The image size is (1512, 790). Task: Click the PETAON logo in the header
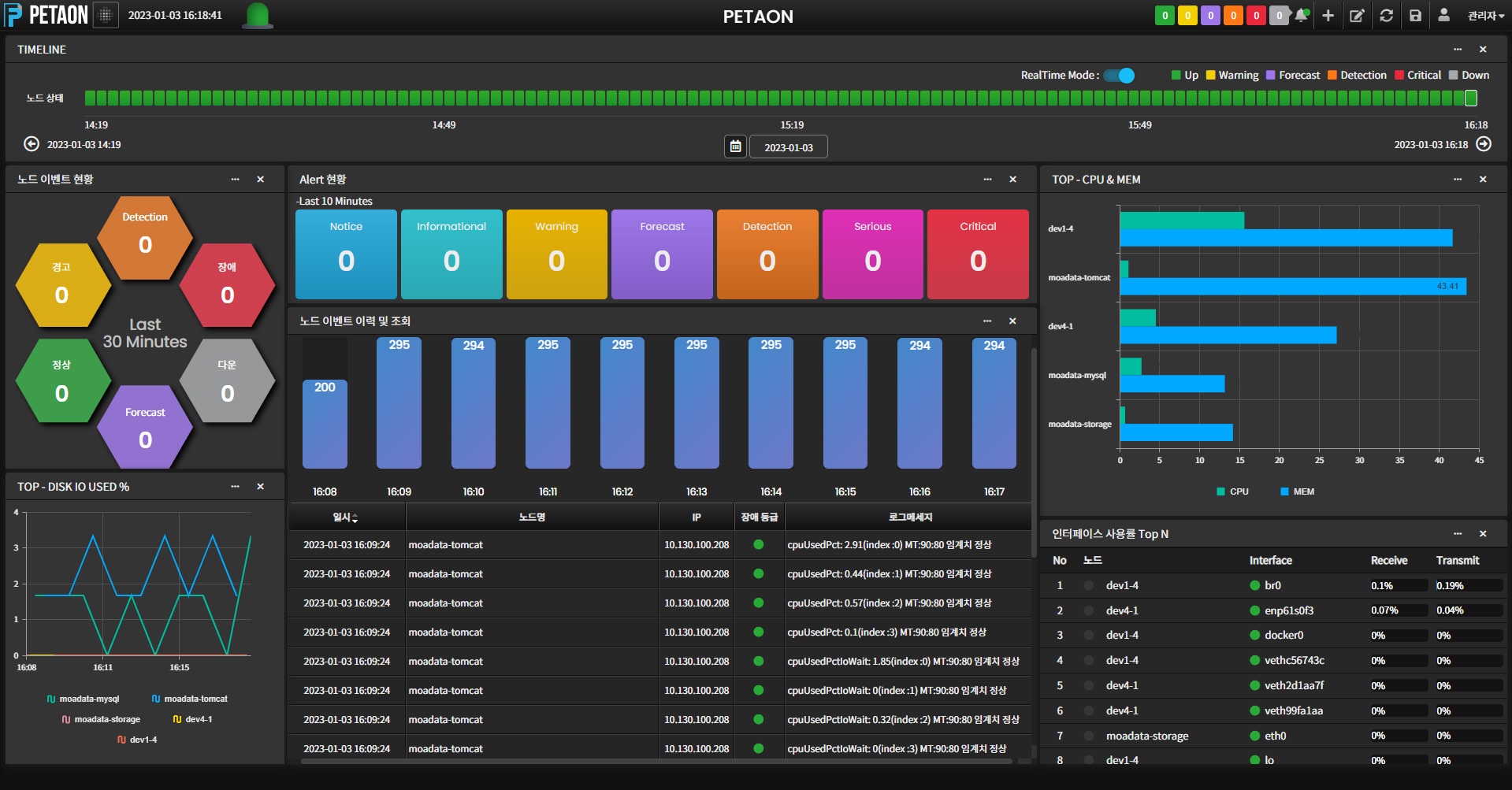click(x=46, y=15)
